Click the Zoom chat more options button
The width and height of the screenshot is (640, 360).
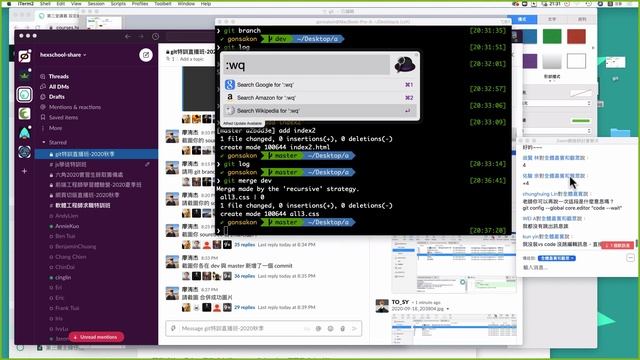(631, 258)
